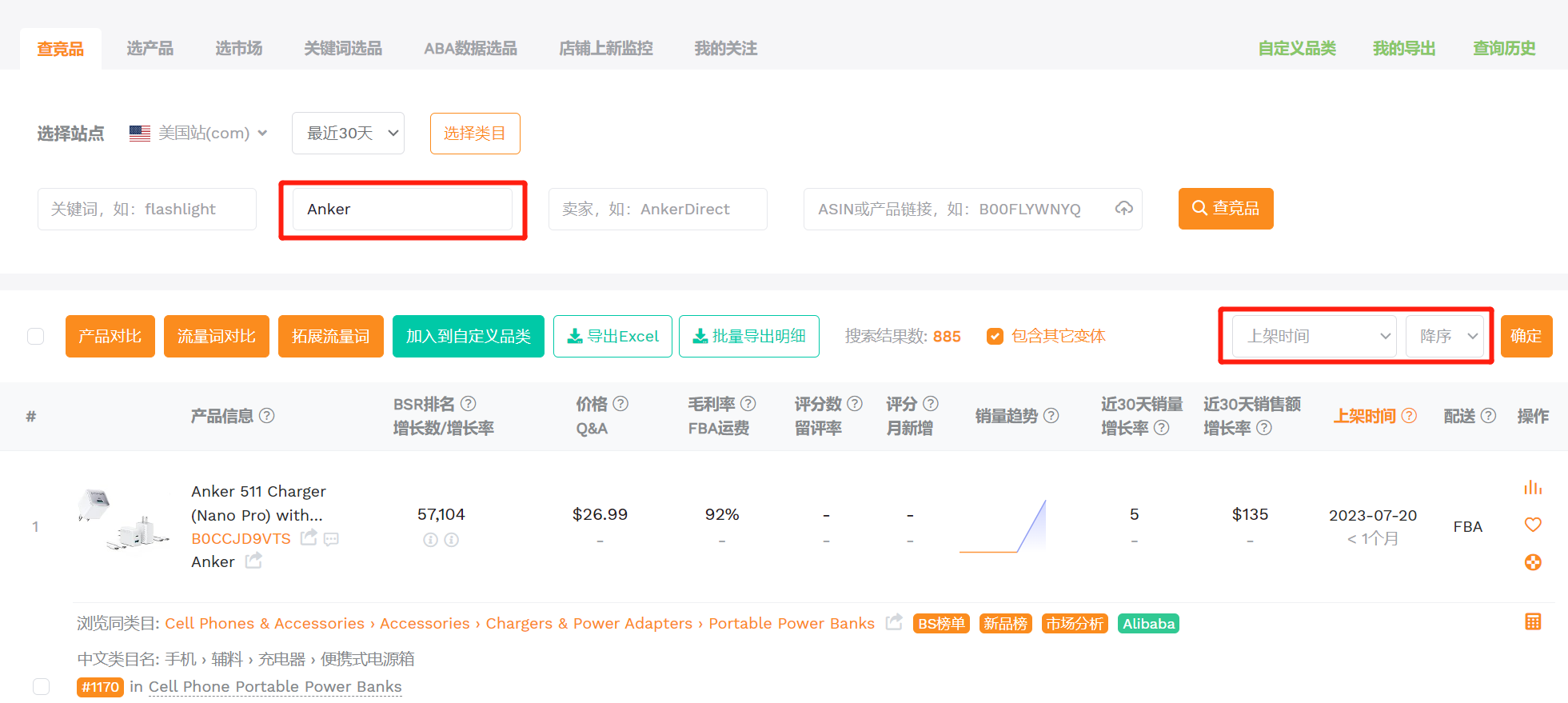This screenshot has height=703, width=1568.
Task: Click help icon beside 上架时间 header
Action: (1409, 415)
